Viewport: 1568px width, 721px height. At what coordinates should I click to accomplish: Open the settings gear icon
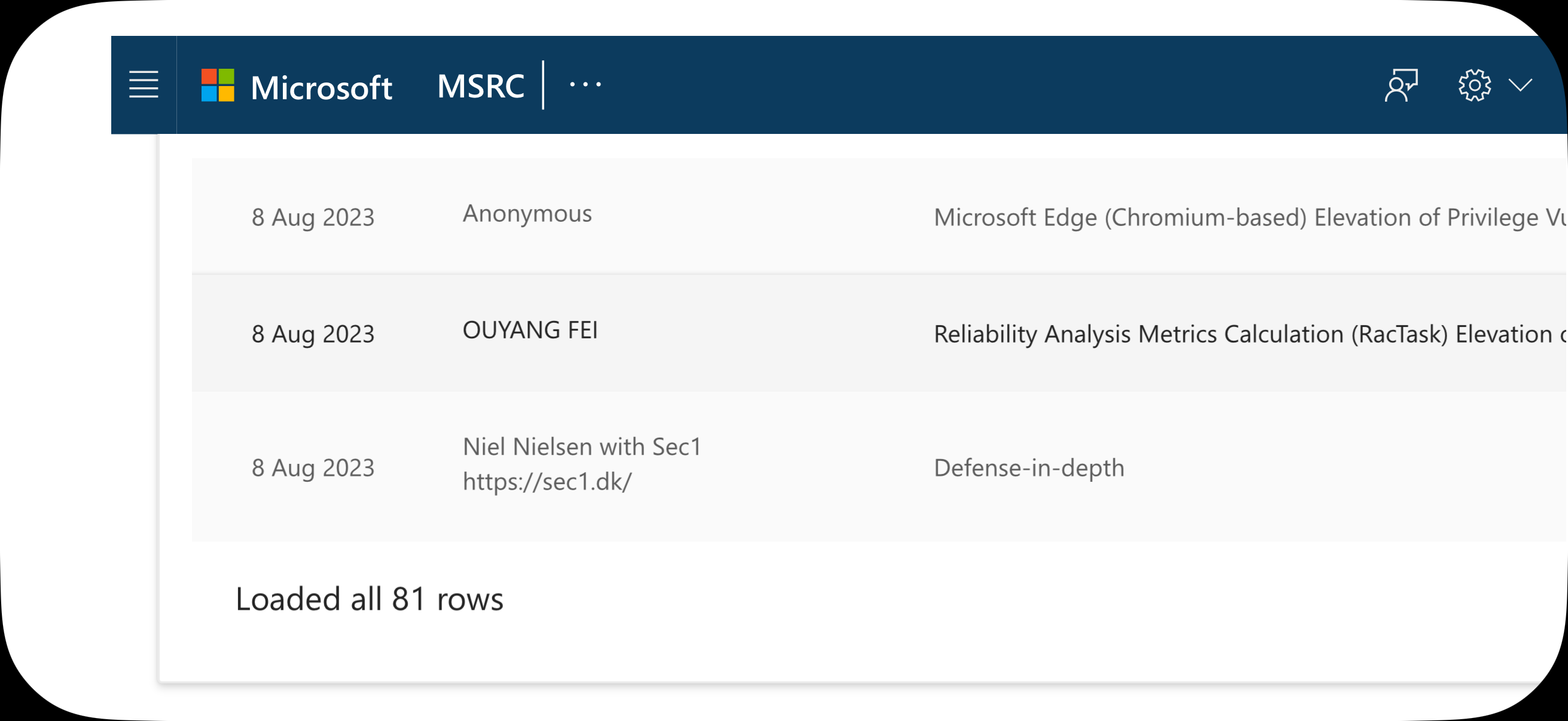pyautogui.click(x=1474, y=85)
